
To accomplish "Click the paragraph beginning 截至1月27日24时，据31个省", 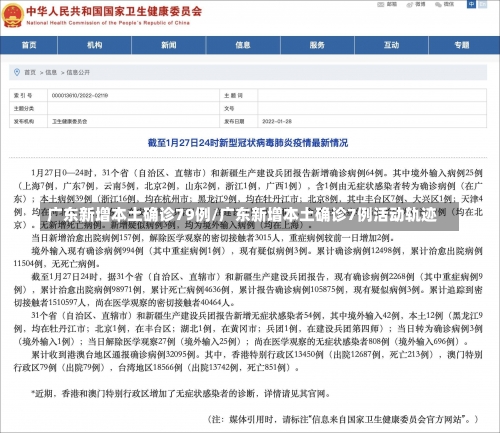I will pyautogui.click(x=248, y=290).
